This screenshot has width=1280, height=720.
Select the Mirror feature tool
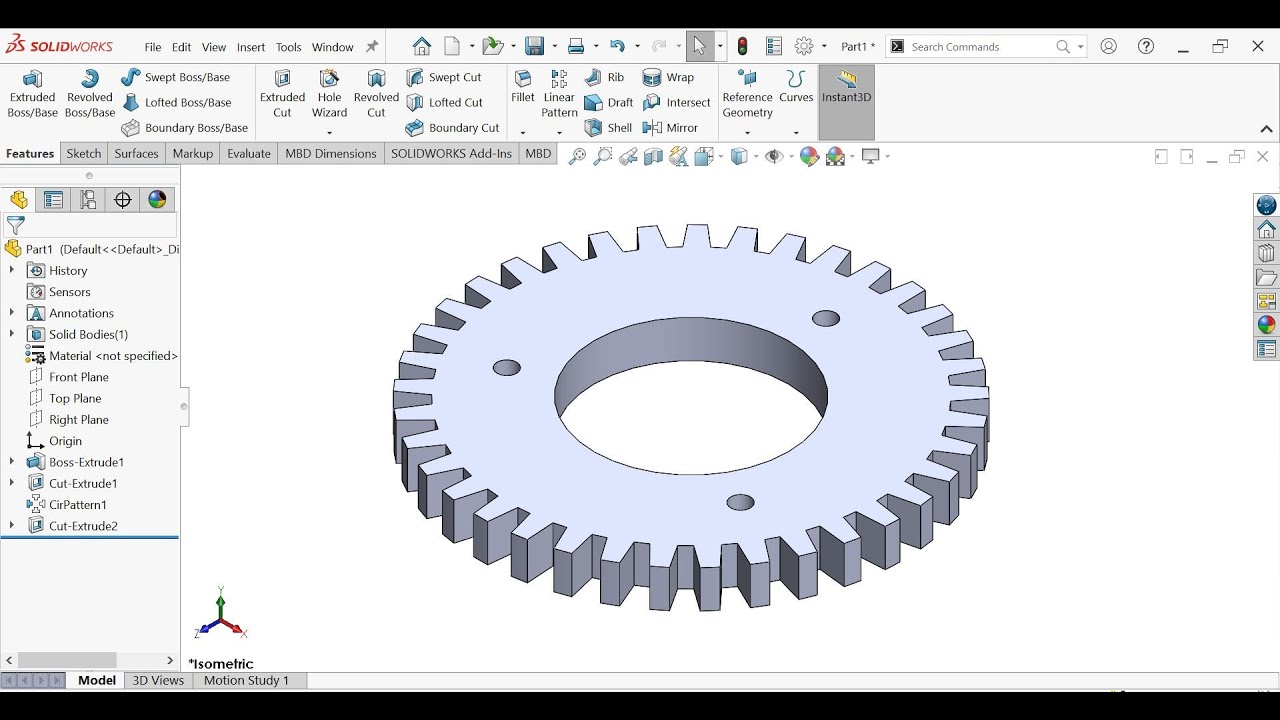click(x=670, y=127)
